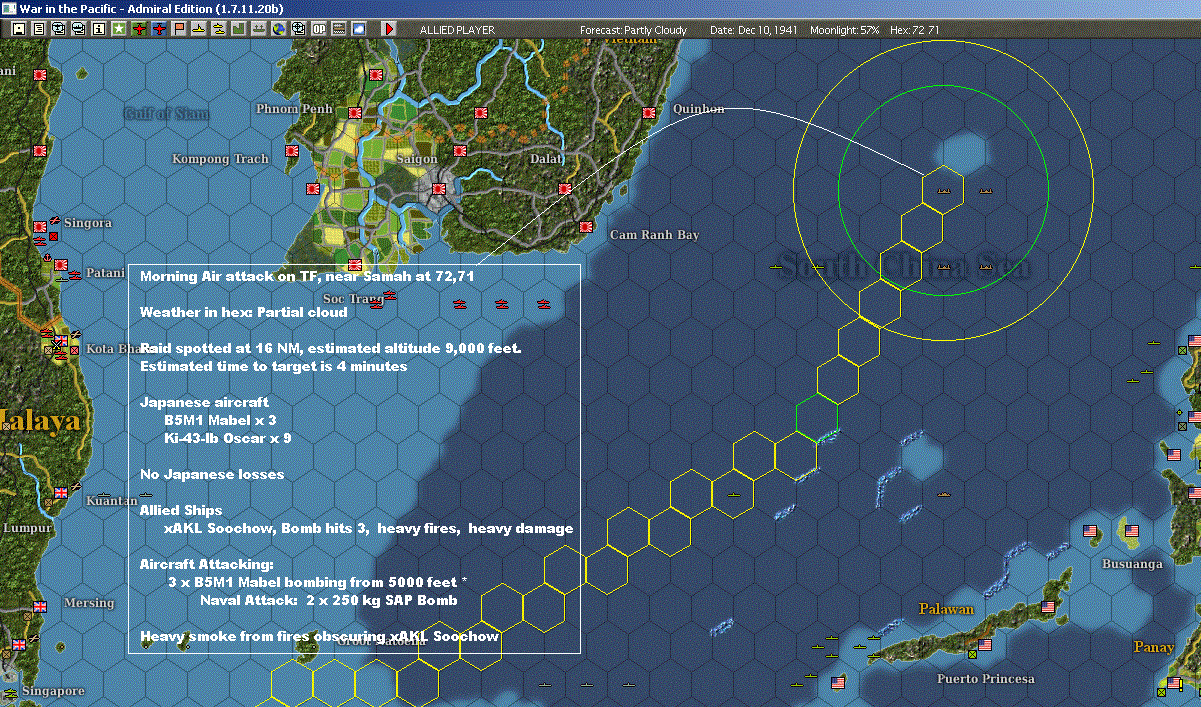Click the double yellow ships toolbar icon
Viewport: 1201px width, 707px height.
(219, 29)
